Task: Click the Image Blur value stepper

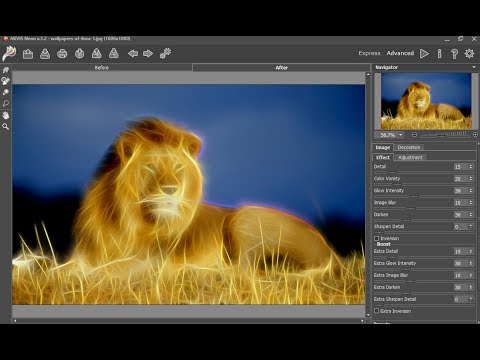Action: pyautogui.click(x=471, y=203)
